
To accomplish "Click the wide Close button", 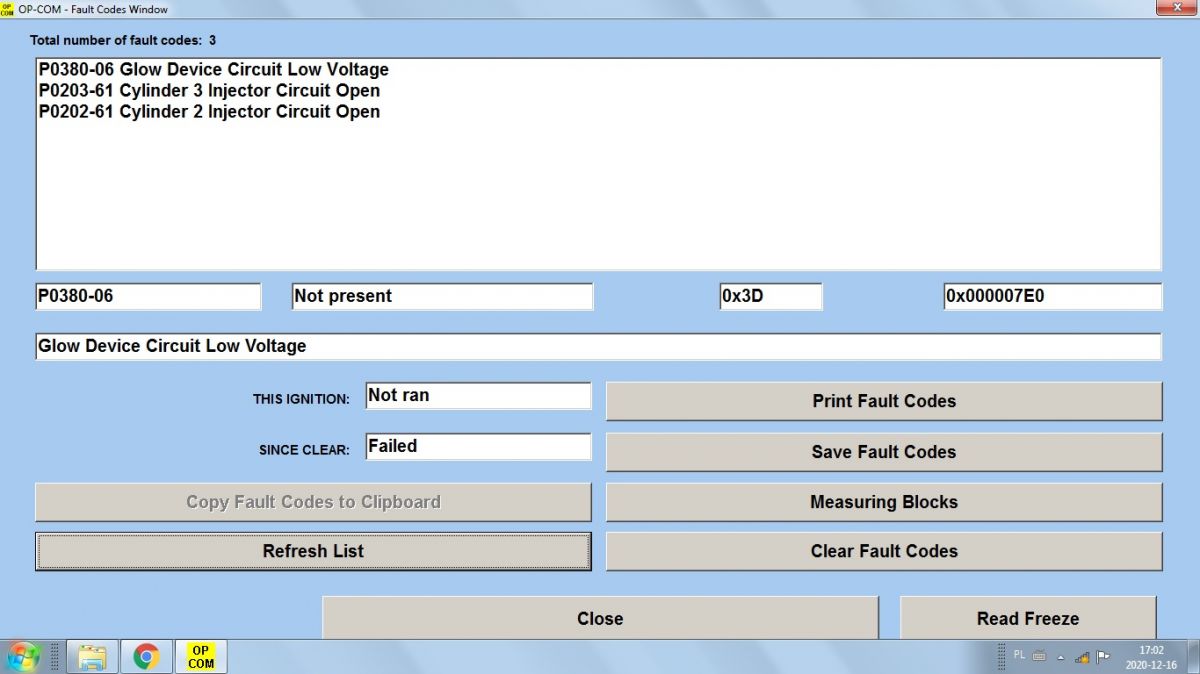I will [x=600, y=618].
